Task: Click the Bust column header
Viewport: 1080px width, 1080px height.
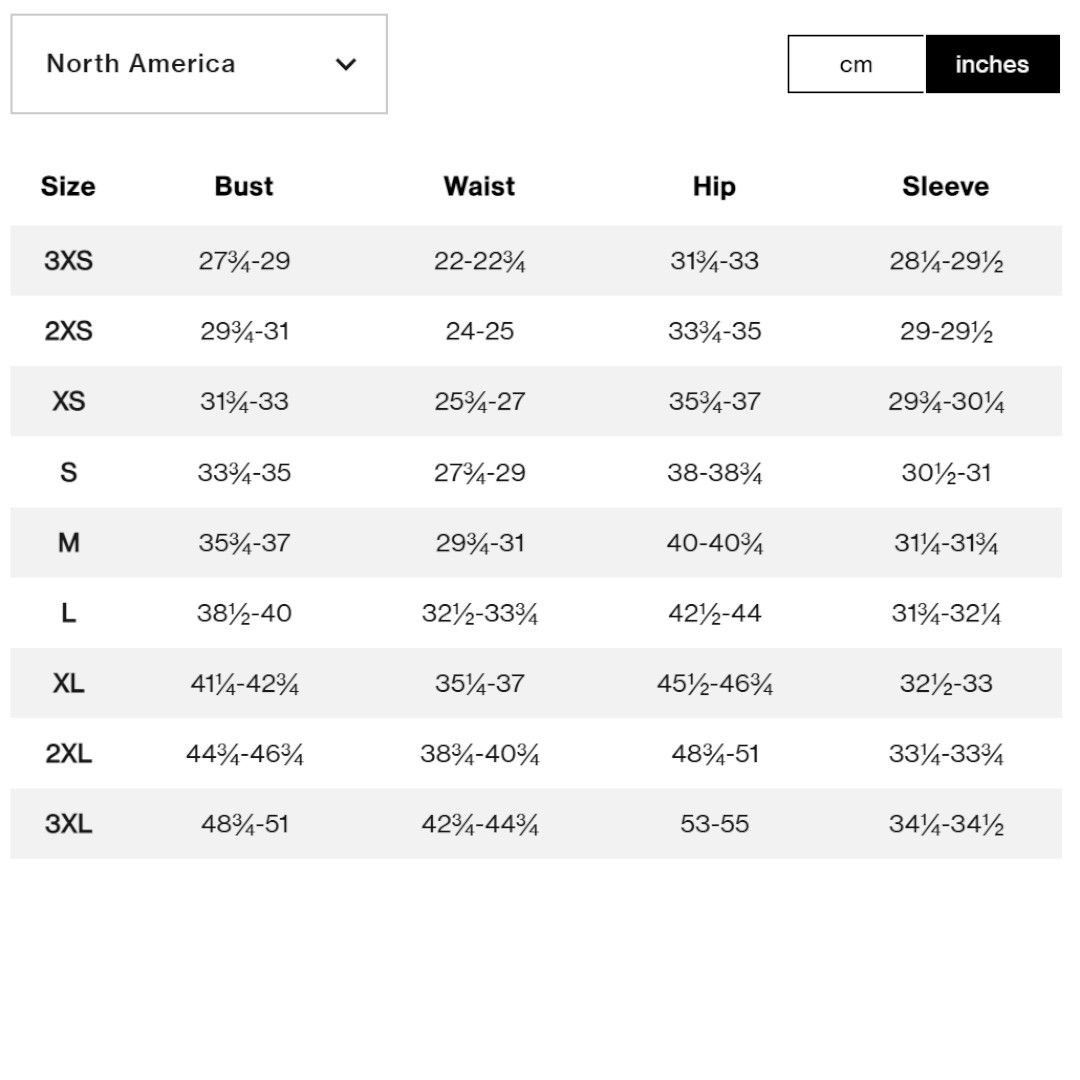Action: 244,186
